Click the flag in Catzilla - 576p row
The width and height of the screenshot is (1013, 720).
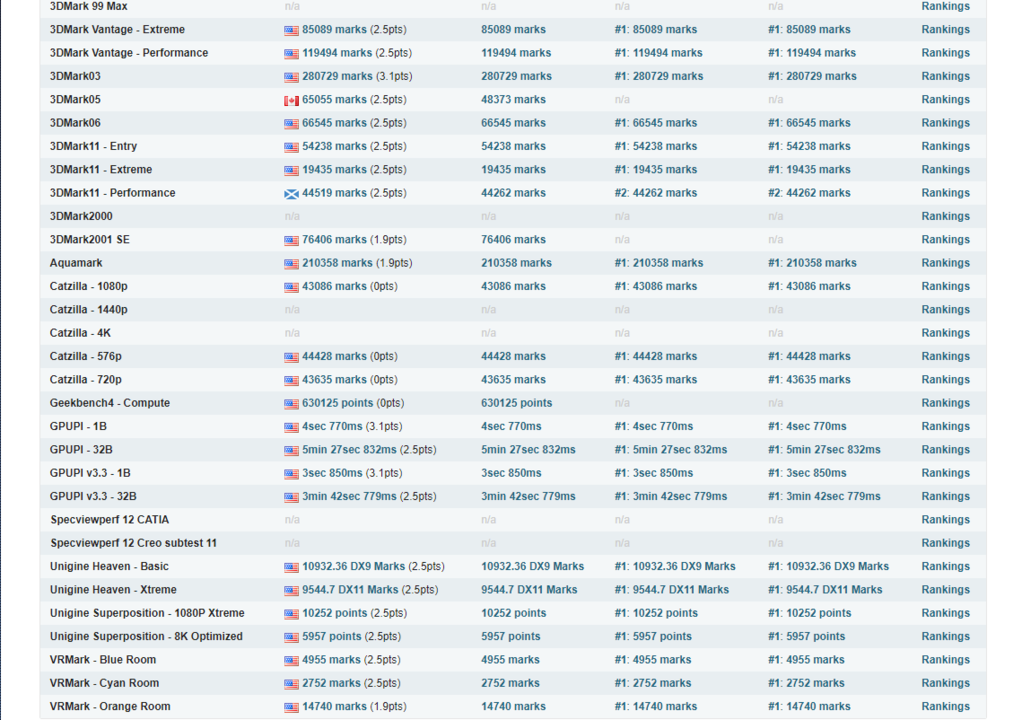pyautogui.click(x=291, y=357)
